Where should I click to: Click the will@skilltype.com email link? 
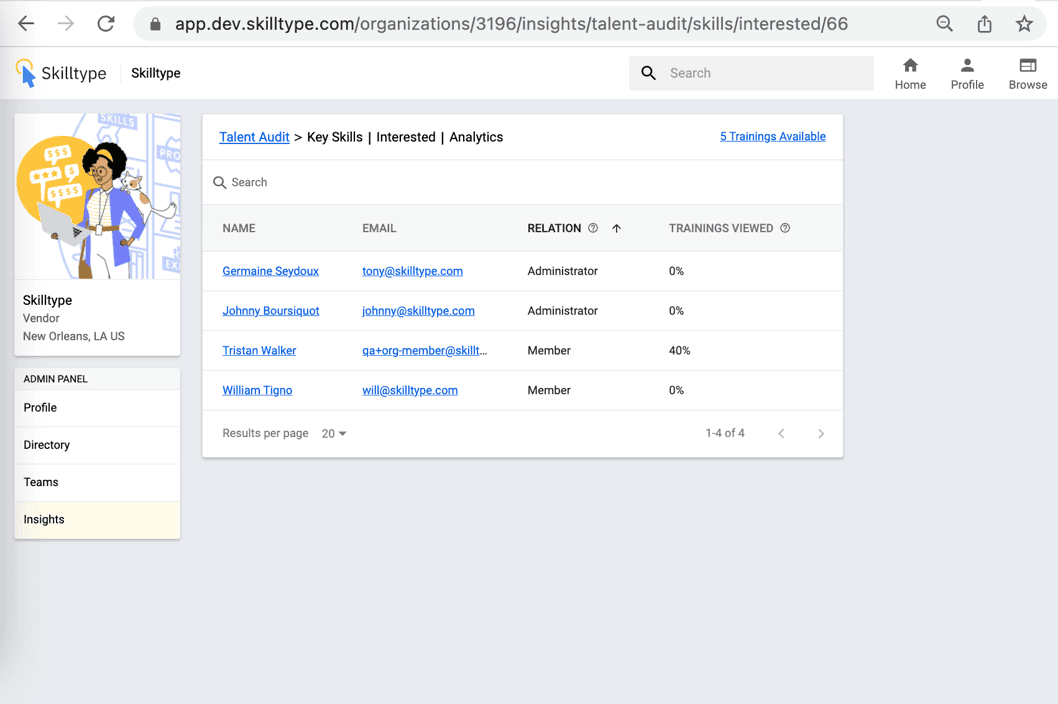point(410,390)
